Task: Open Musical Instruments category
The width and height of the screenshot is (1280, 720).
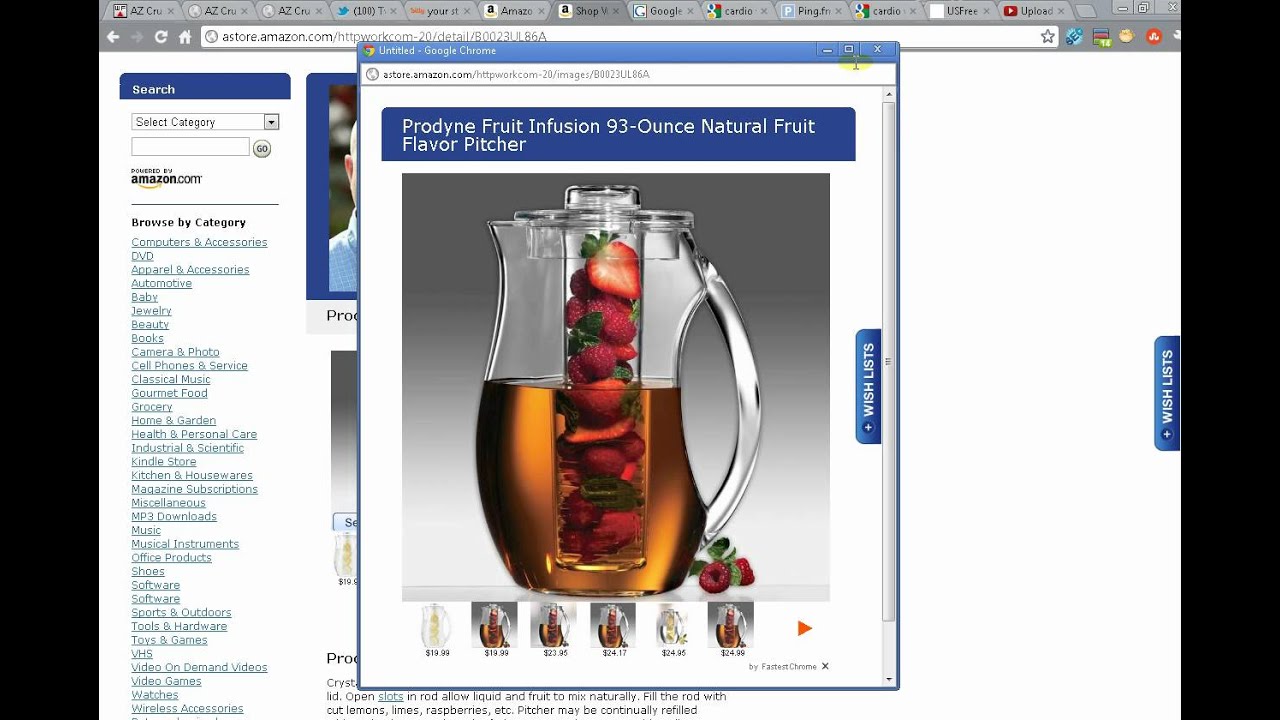Action: coord(185,544)
